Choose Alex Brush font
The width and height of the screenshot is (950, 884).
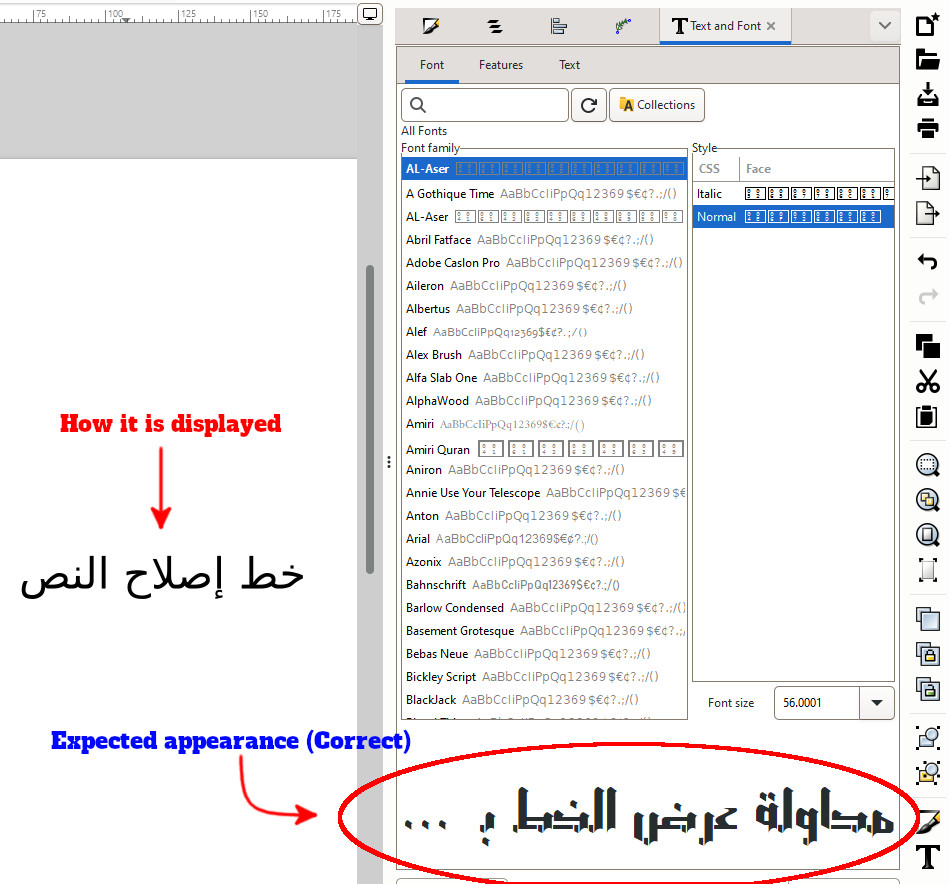point(544,355)
